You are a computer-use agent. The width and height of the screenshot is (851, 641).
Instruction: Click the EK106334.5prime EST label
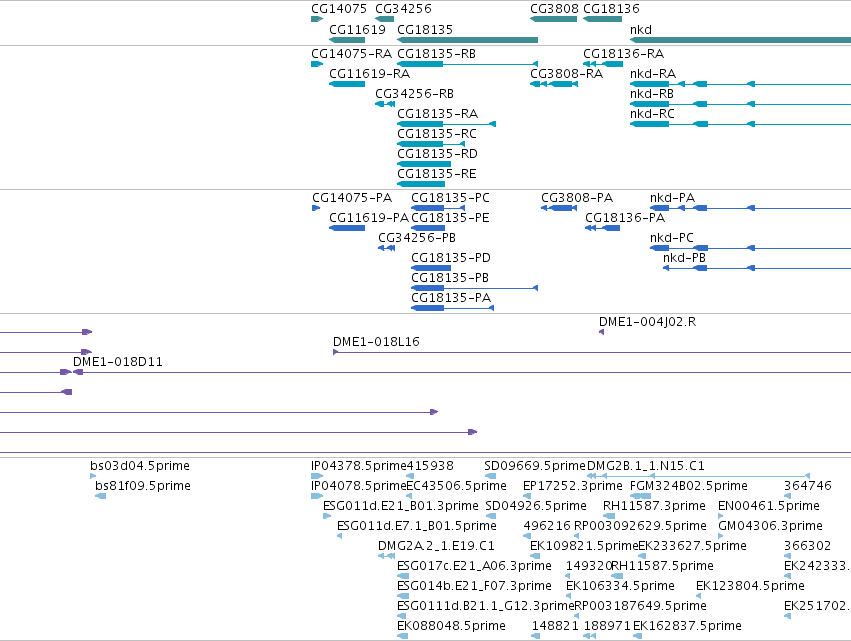(x=620, y=587)
